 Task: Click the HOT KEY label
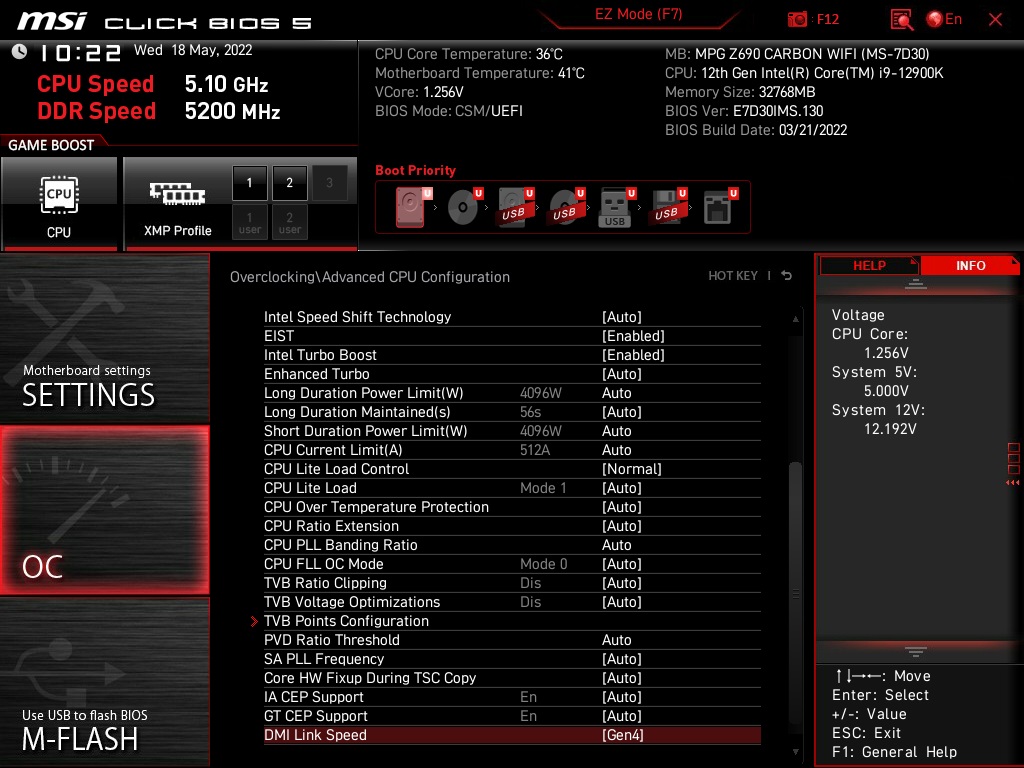click(733, 276)
